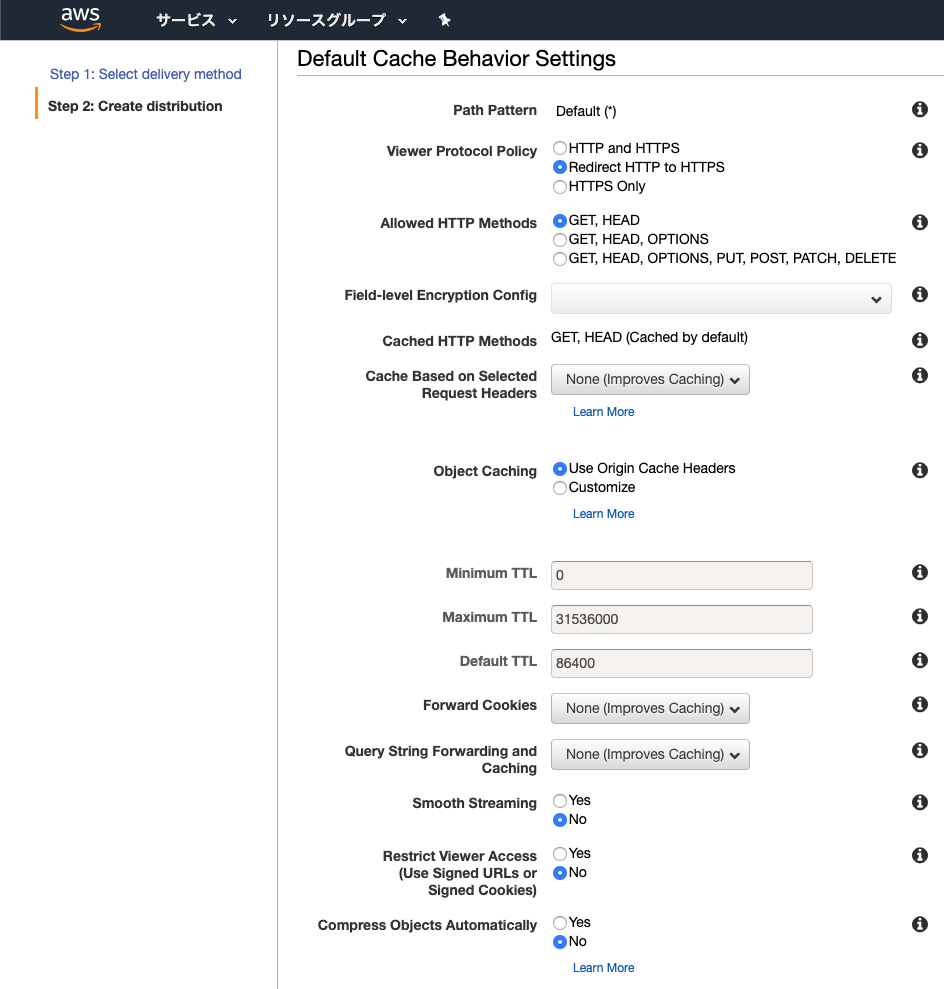Show info tooltip for Object Caching
Screen dimensions: 944x989
(x=920, y=470)
